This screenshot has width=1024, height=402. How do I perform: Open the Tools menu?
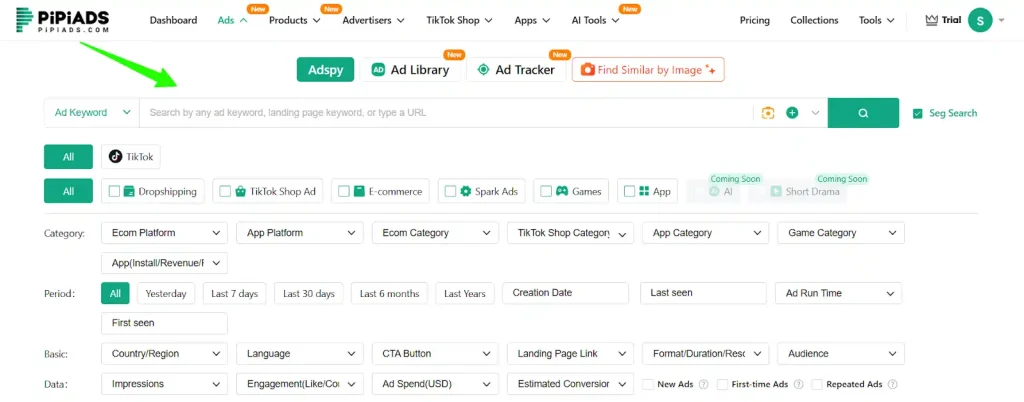(x=876, y=20)
